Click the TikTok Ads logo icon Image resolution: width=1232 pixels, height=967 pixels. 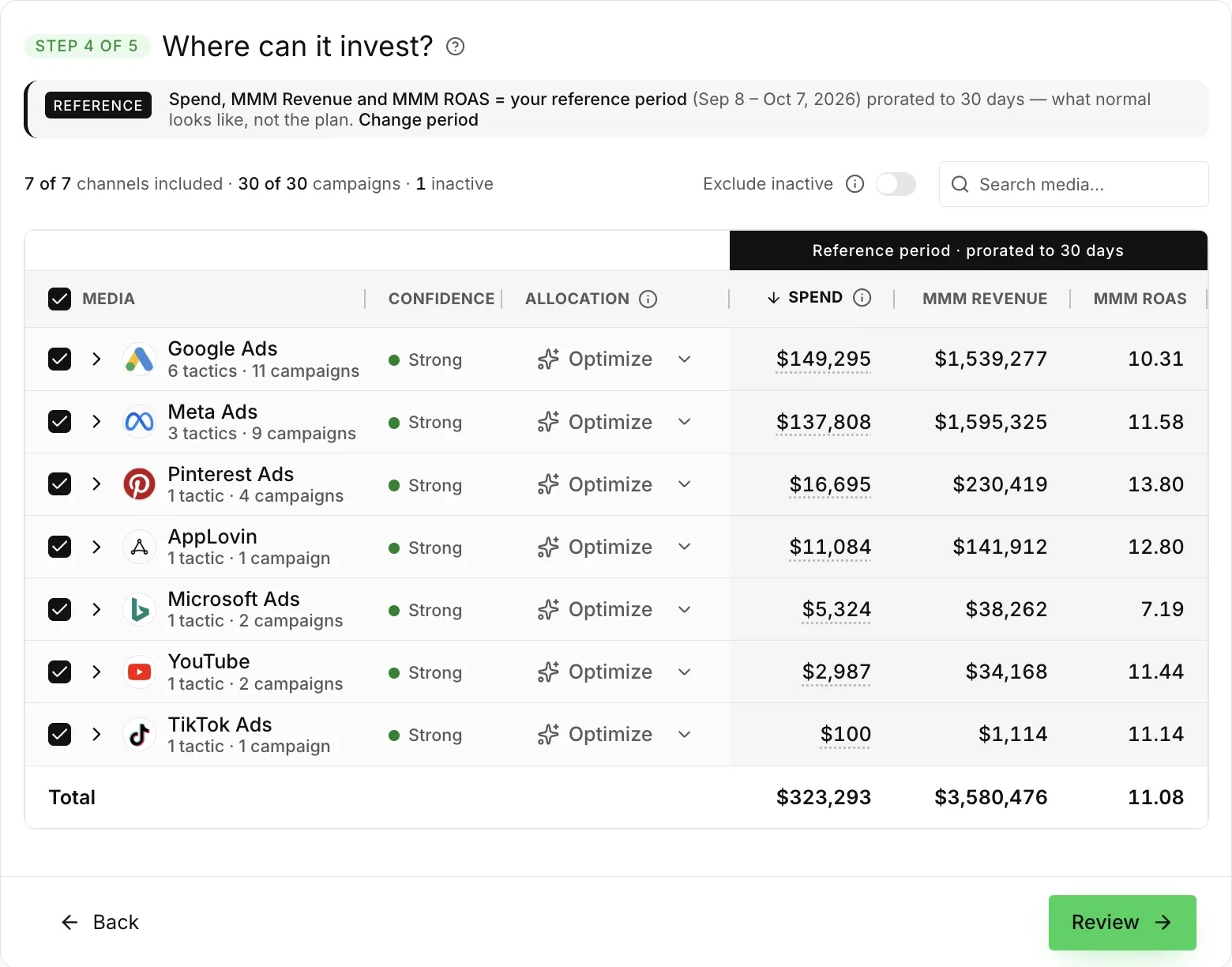pyautogui.click(x=140, y=735)
